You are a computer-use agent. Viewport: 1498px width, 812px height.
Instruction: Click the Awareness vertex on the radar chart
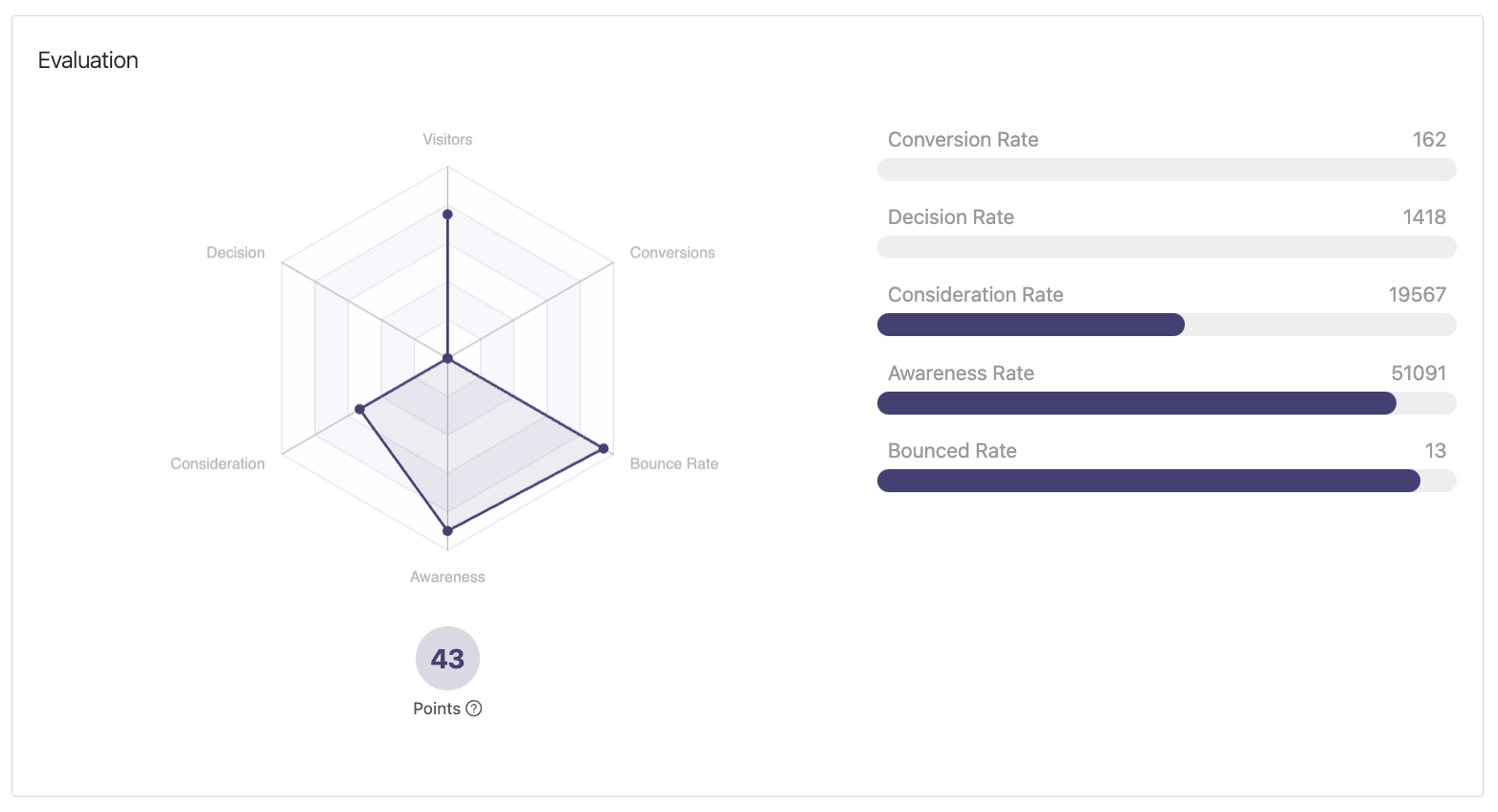coord(447,530)
